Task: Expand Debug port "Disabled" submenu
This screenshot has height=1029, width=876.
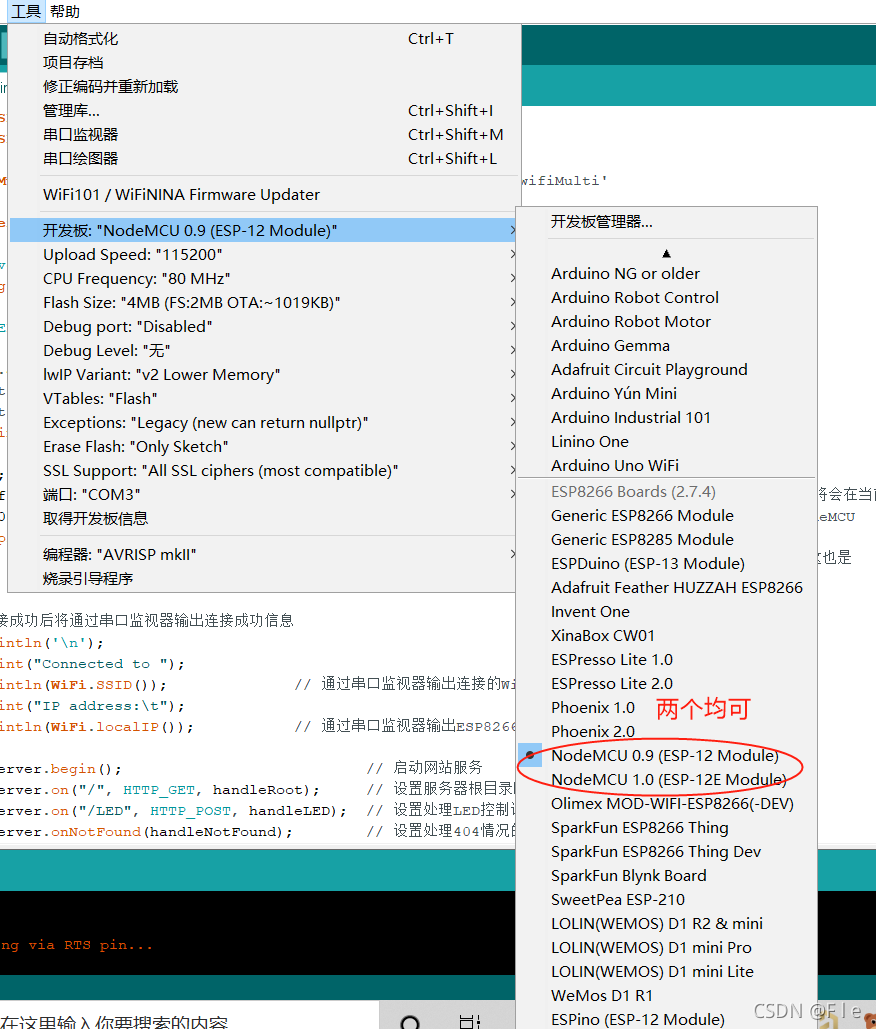Action: coord(264,327)
